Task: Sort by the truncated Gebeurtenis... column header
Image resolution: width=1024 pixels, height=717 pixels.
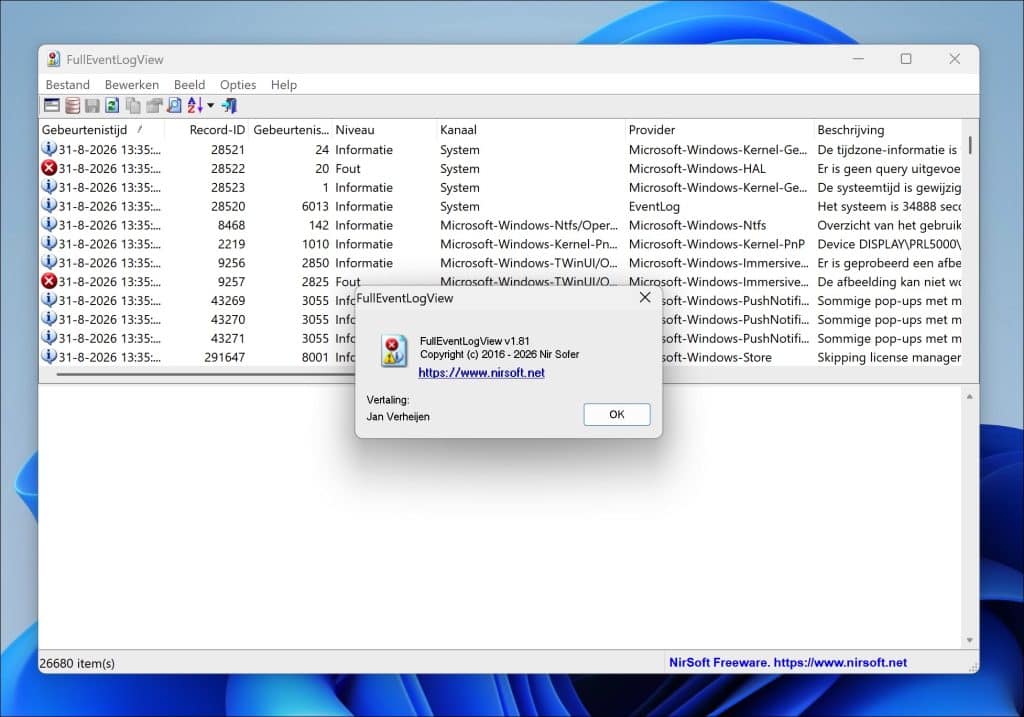Action: point(291,130)
